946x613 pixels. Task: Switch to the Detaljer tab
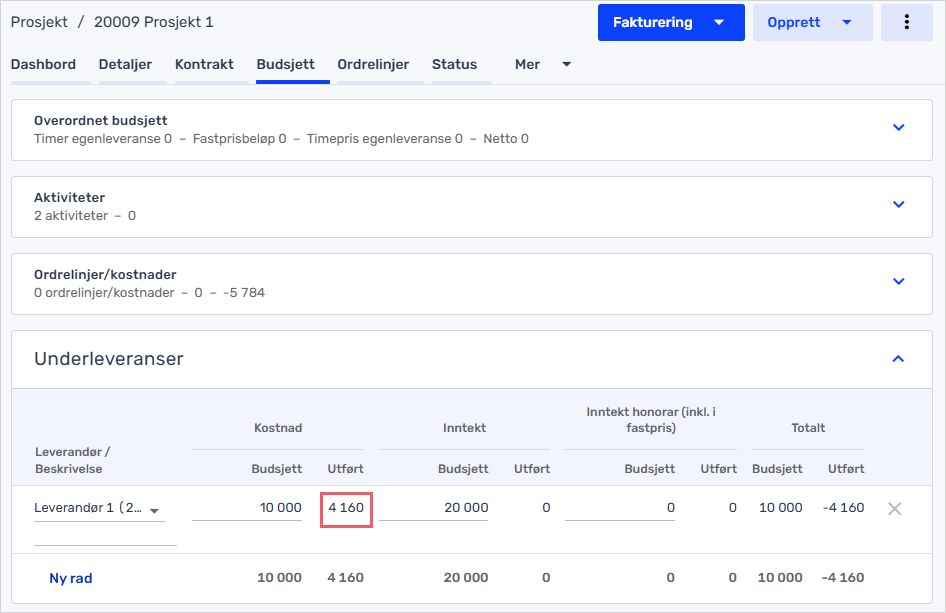(125, 65)
